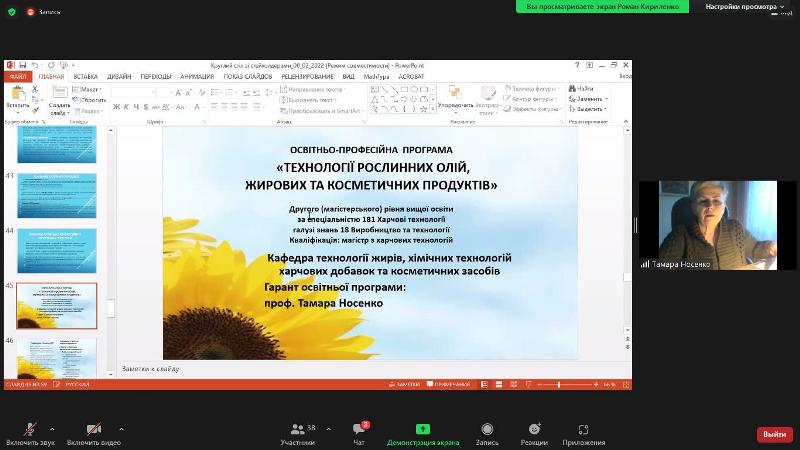Open View Settings (Настройки просмотра) dropdown
The image size is (800, 450).
(x=745, y=7)
